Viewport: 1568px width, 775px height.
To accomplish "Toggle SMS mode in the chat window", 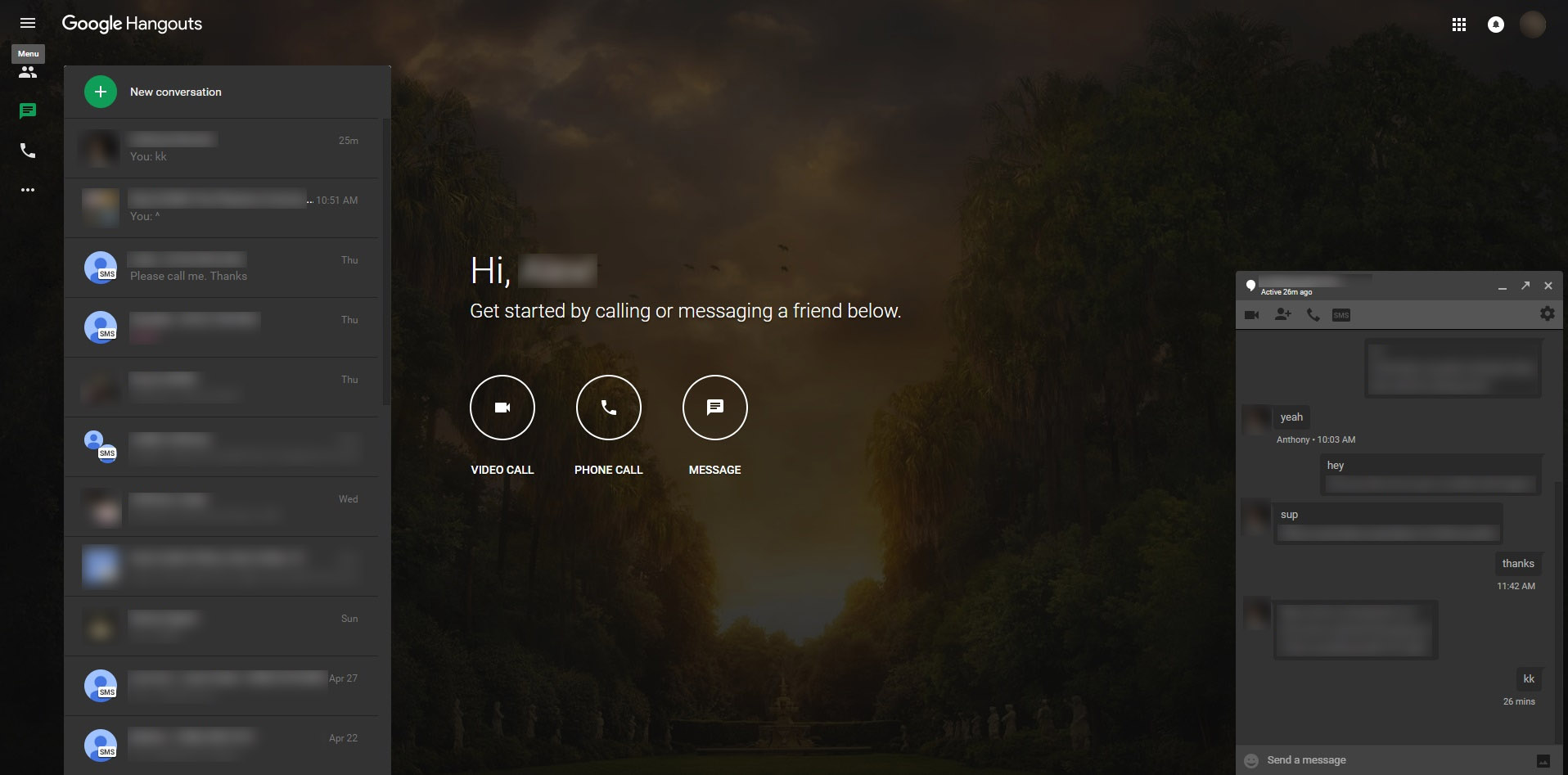I will point(1342,314).
